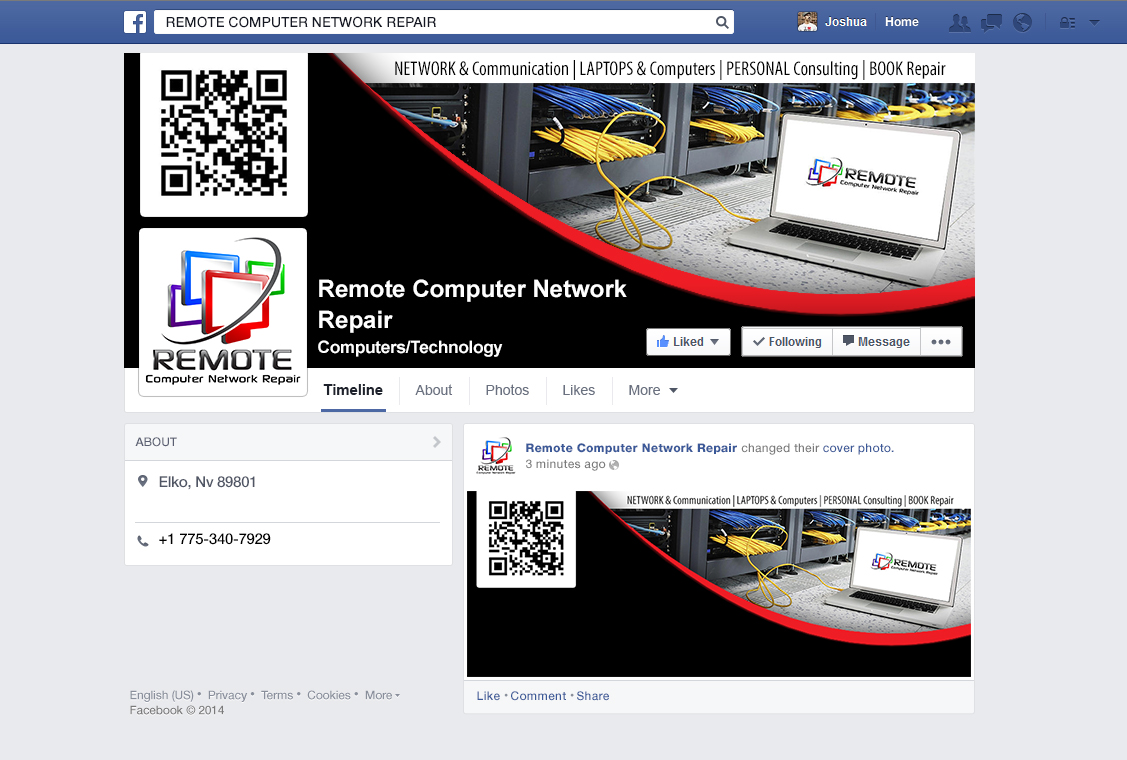Click the 3 minutes ago timestamp
The width and height of the screenshot is (1127, 760).
(565, 464)
